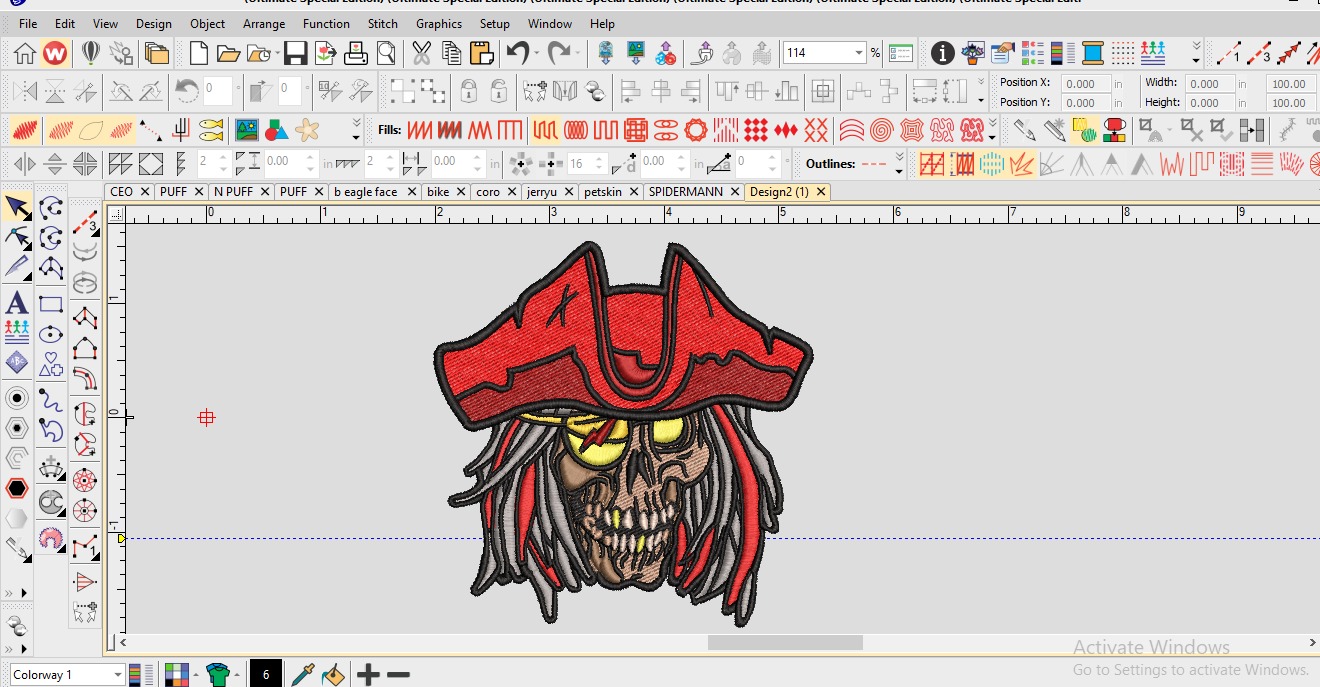The height and width of the screenshot is (687, 1320).
Task: Open print preview with the magnifier page icon
Action: [385, 53]
